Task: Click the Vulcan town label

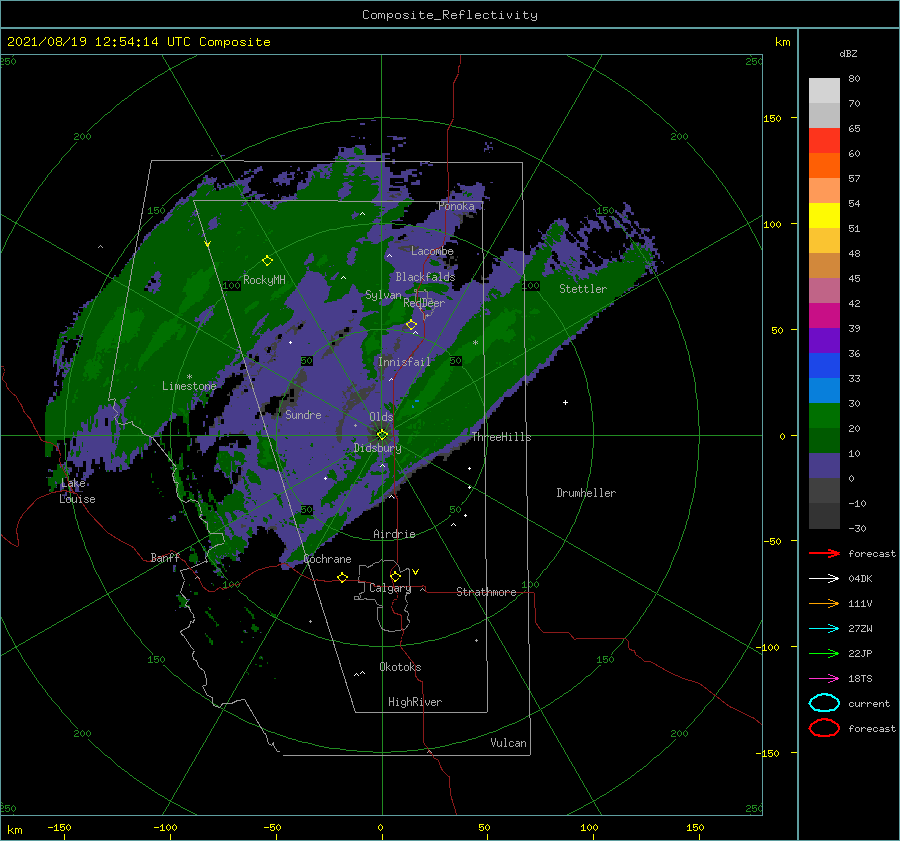Action: pyautogui.click(x=508, y=743)
